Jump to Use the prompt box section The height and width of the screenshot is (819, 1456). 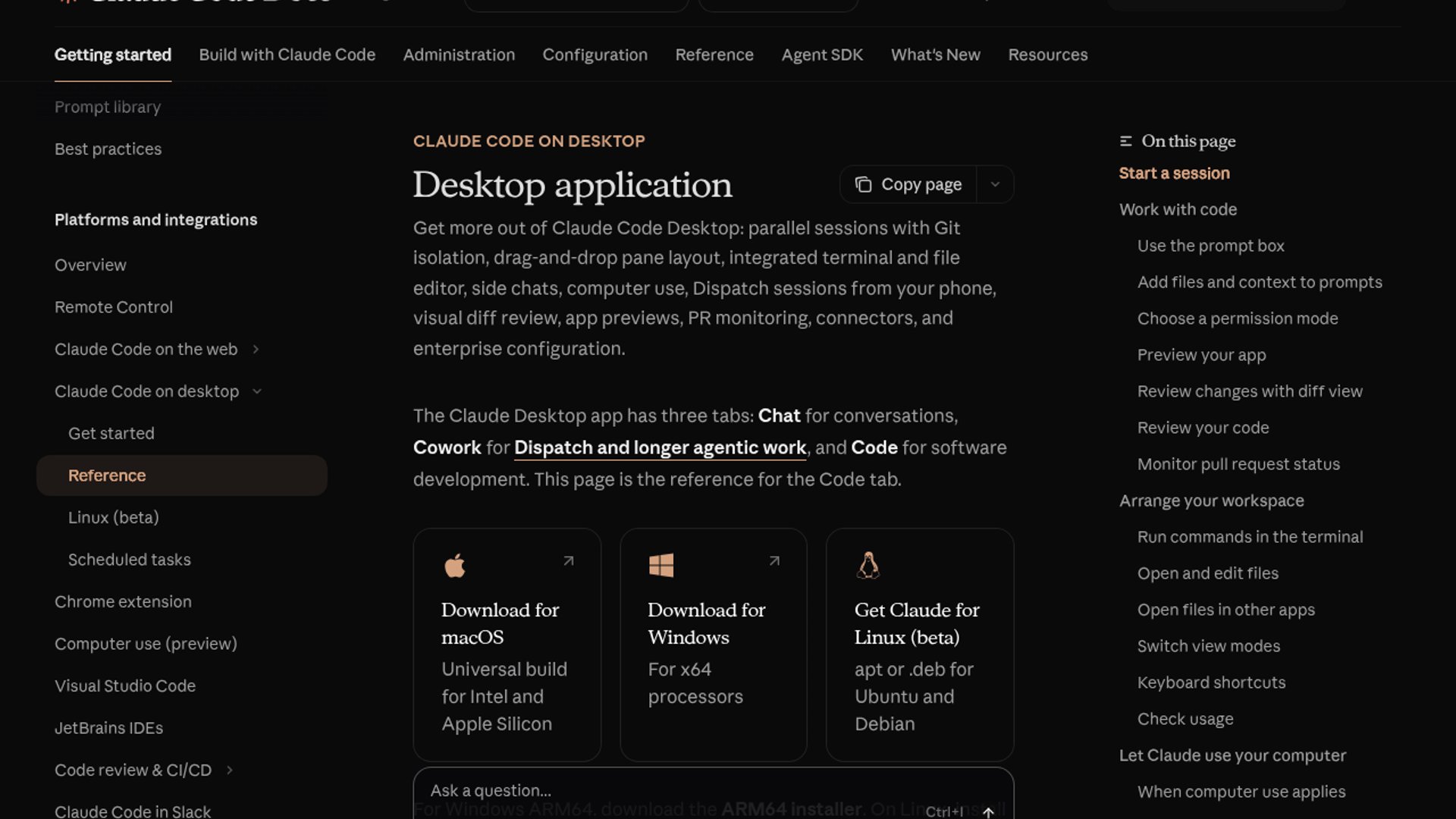point(1211,246)
